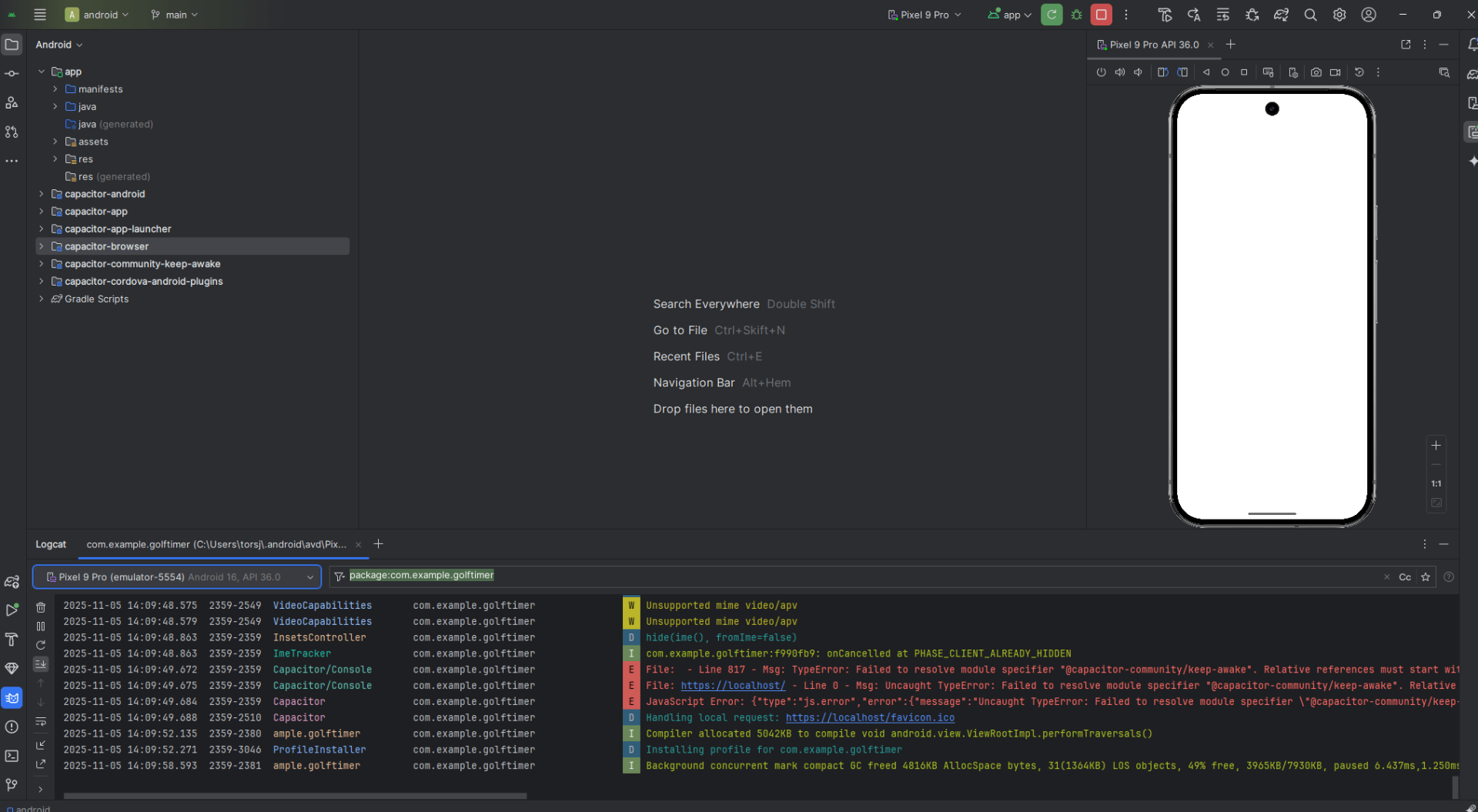The image size is (1478, 812).
Task: Rotate the emulator left
Action: [x=1162, y=72]
